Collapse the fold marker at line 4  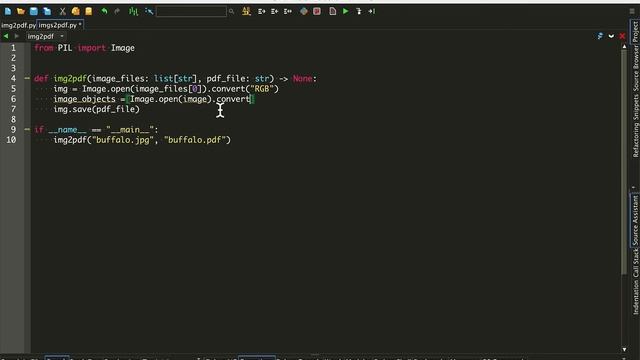(x=27, y=78)
